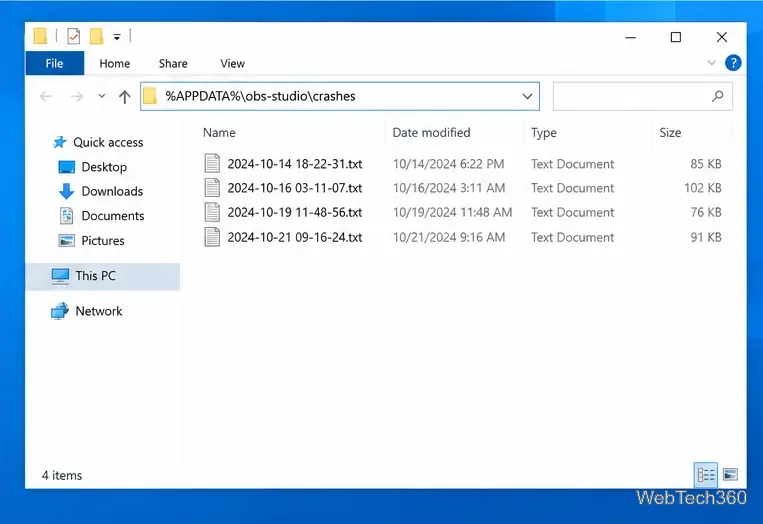This screenshot has height=524, width=763.
Task: Select file 2024-10-14 18-22-31.txt
Action: (x=295, y=164)
